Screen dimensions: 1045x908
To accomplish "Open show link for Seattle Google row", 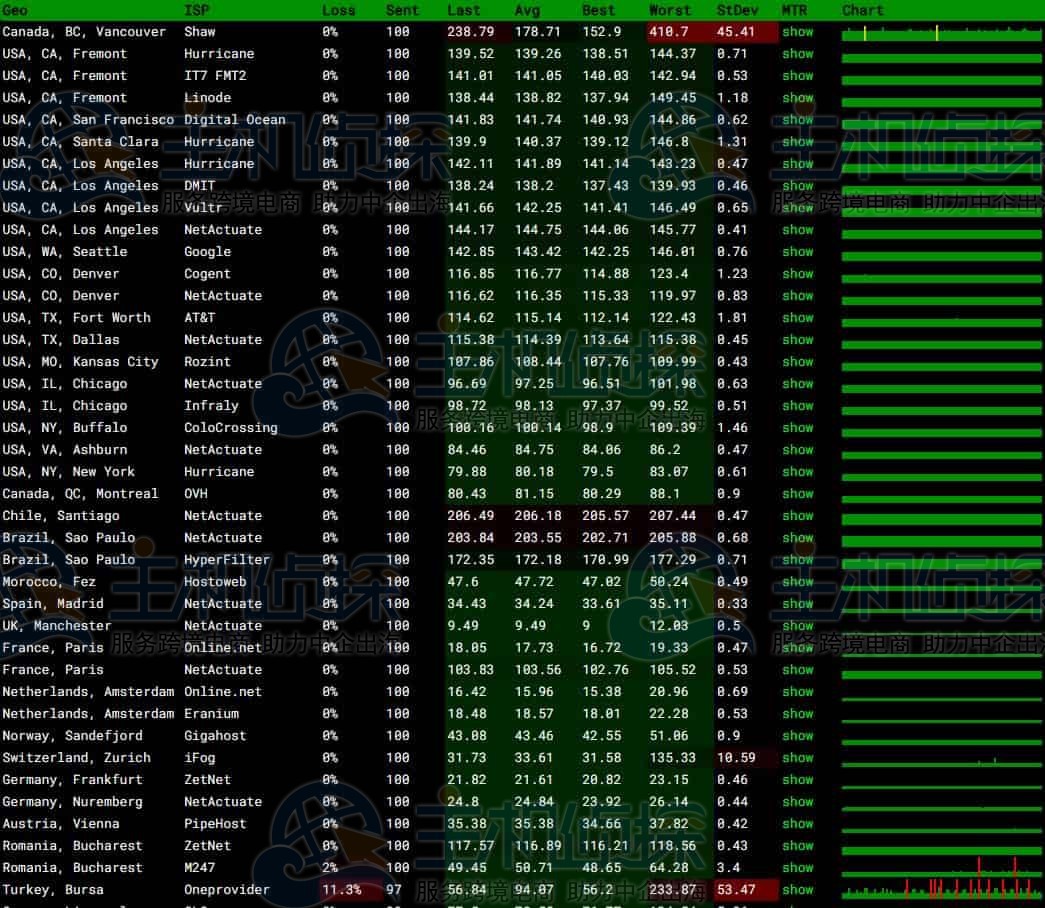I will click(x=797, y=252).
